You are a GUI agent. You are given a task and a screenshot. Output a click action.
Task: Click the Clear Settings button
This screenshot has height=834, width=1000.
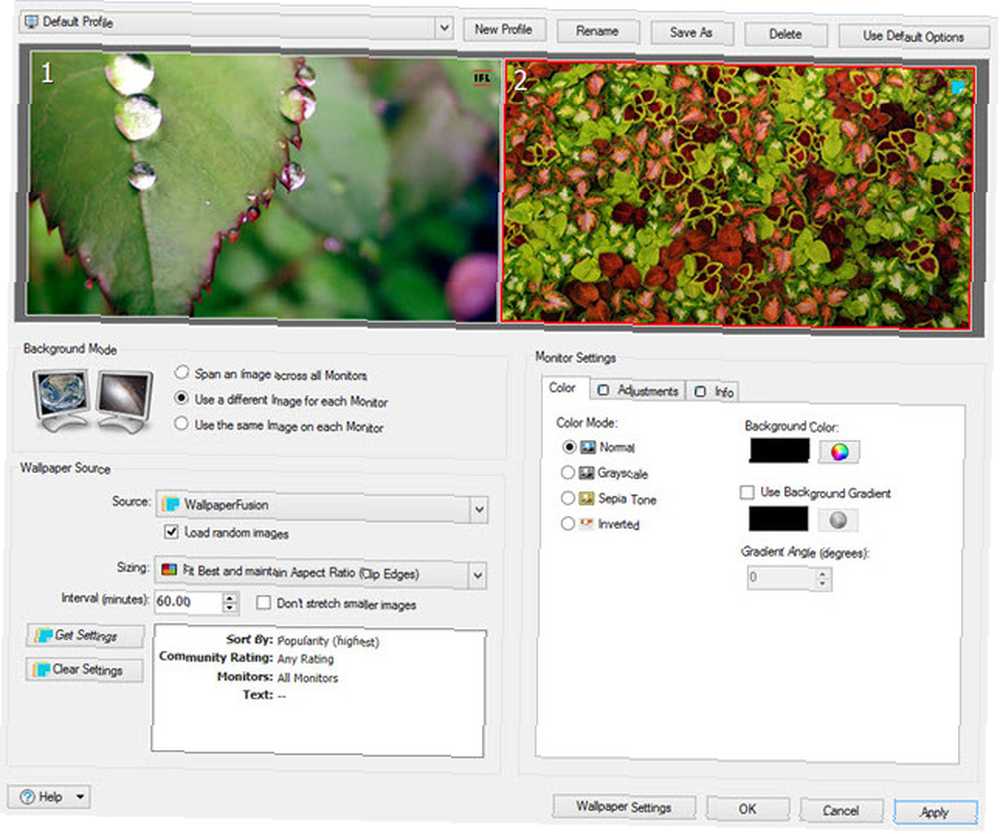coord(85,669)
